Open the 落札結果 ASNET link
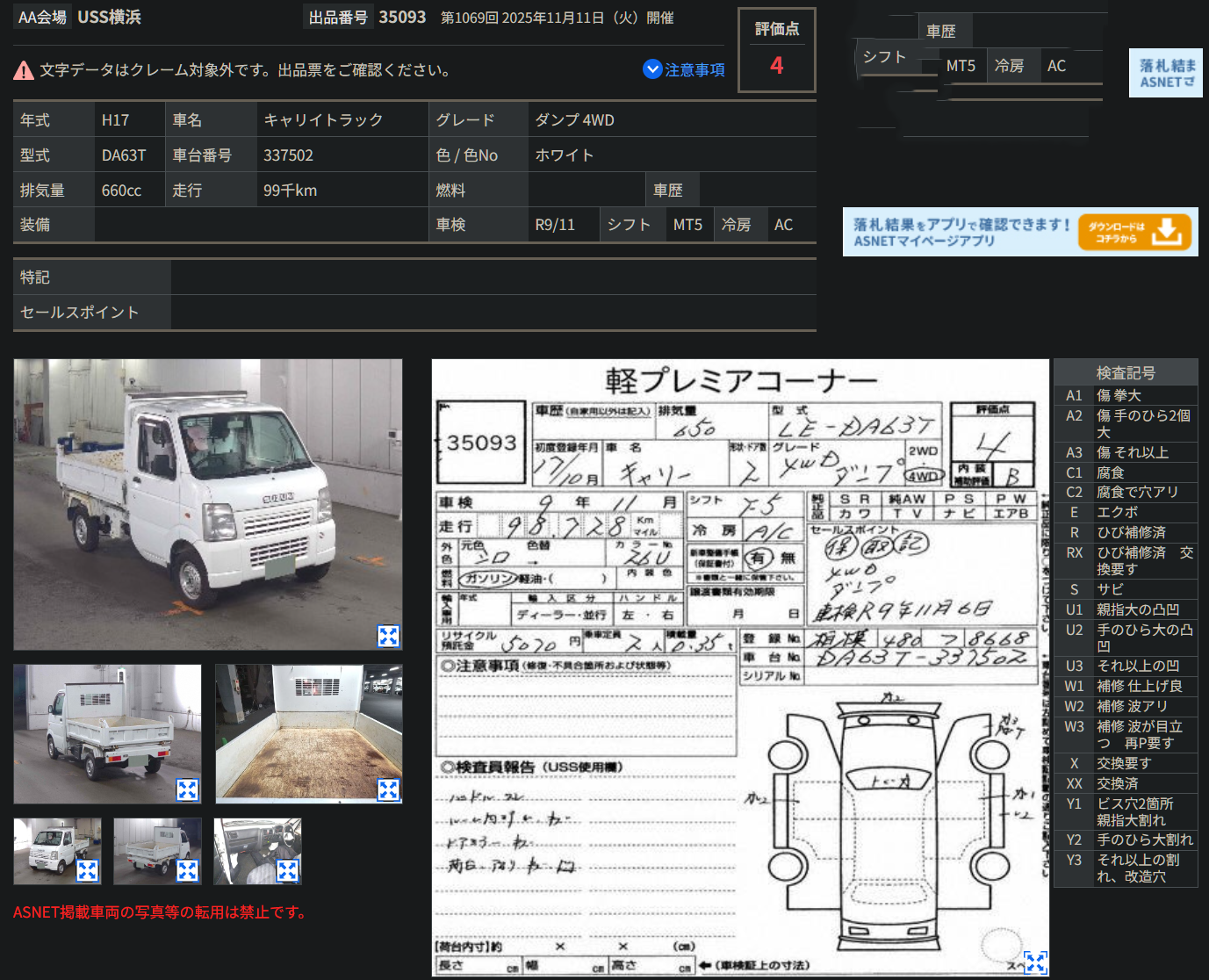This screenshot has height=980, width=1209. 1165,73
